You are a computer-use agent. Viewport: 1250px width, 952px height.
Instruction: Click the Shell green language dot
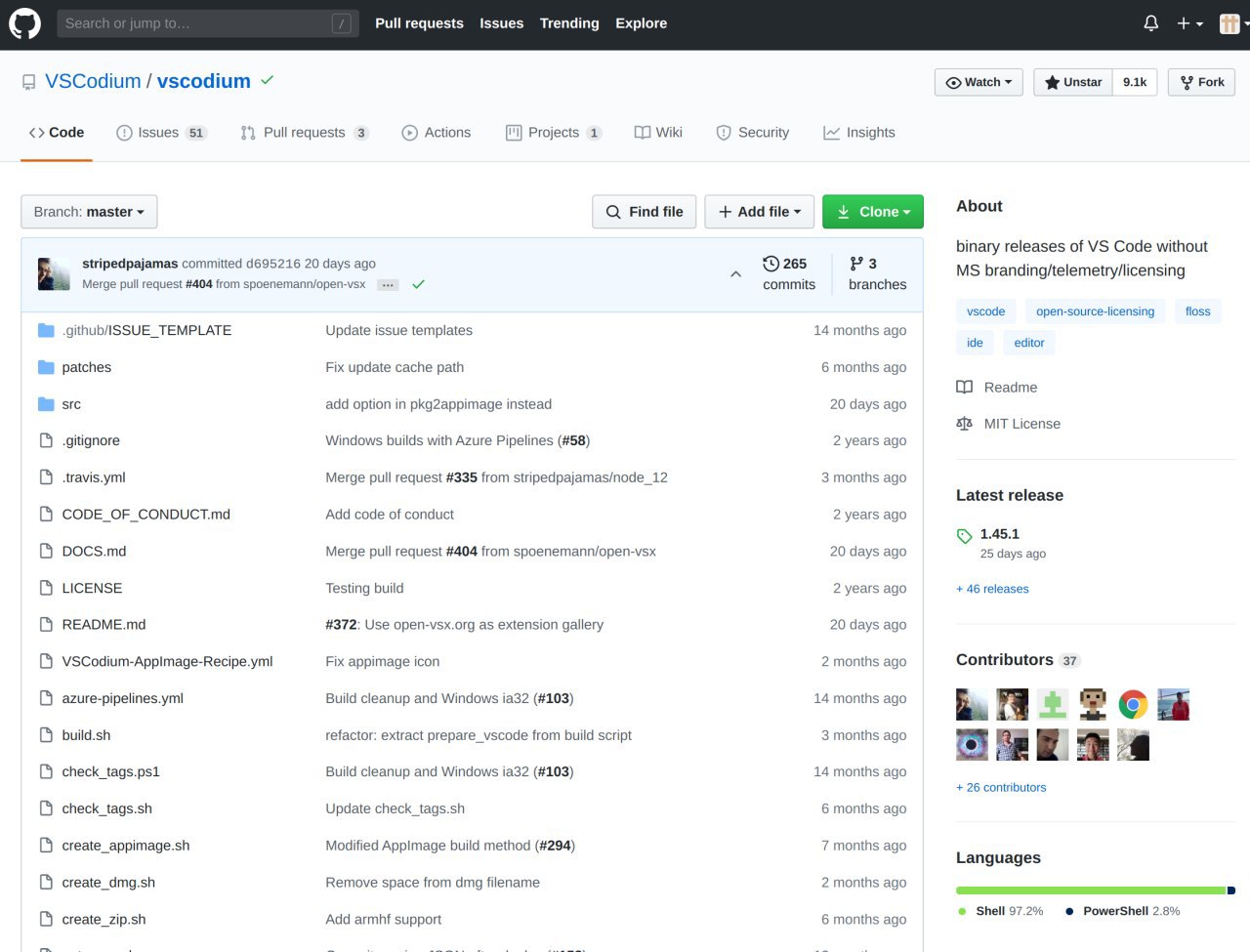pyautogui.click(x=962, y=911)
